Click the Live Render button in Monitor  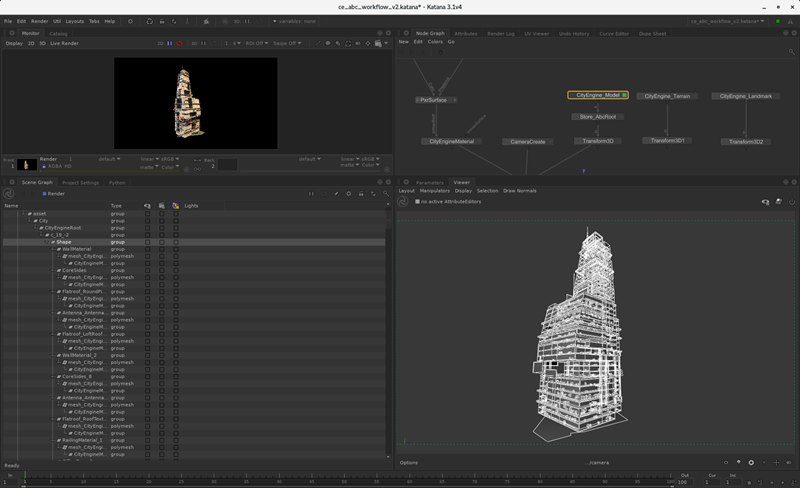pos(65,43)
